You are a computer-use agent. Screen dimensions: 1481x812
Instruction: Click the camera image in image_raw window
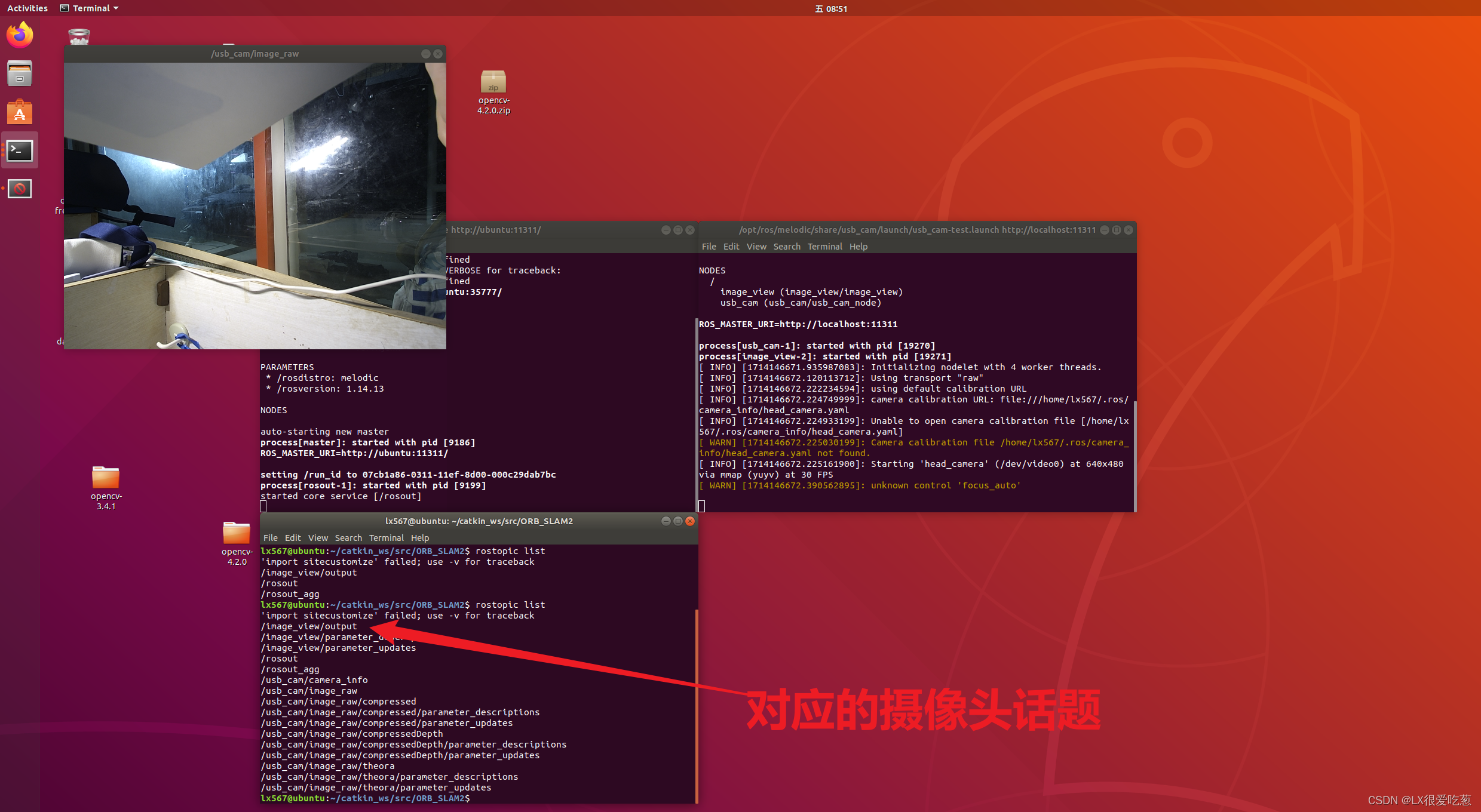point(255,206)
